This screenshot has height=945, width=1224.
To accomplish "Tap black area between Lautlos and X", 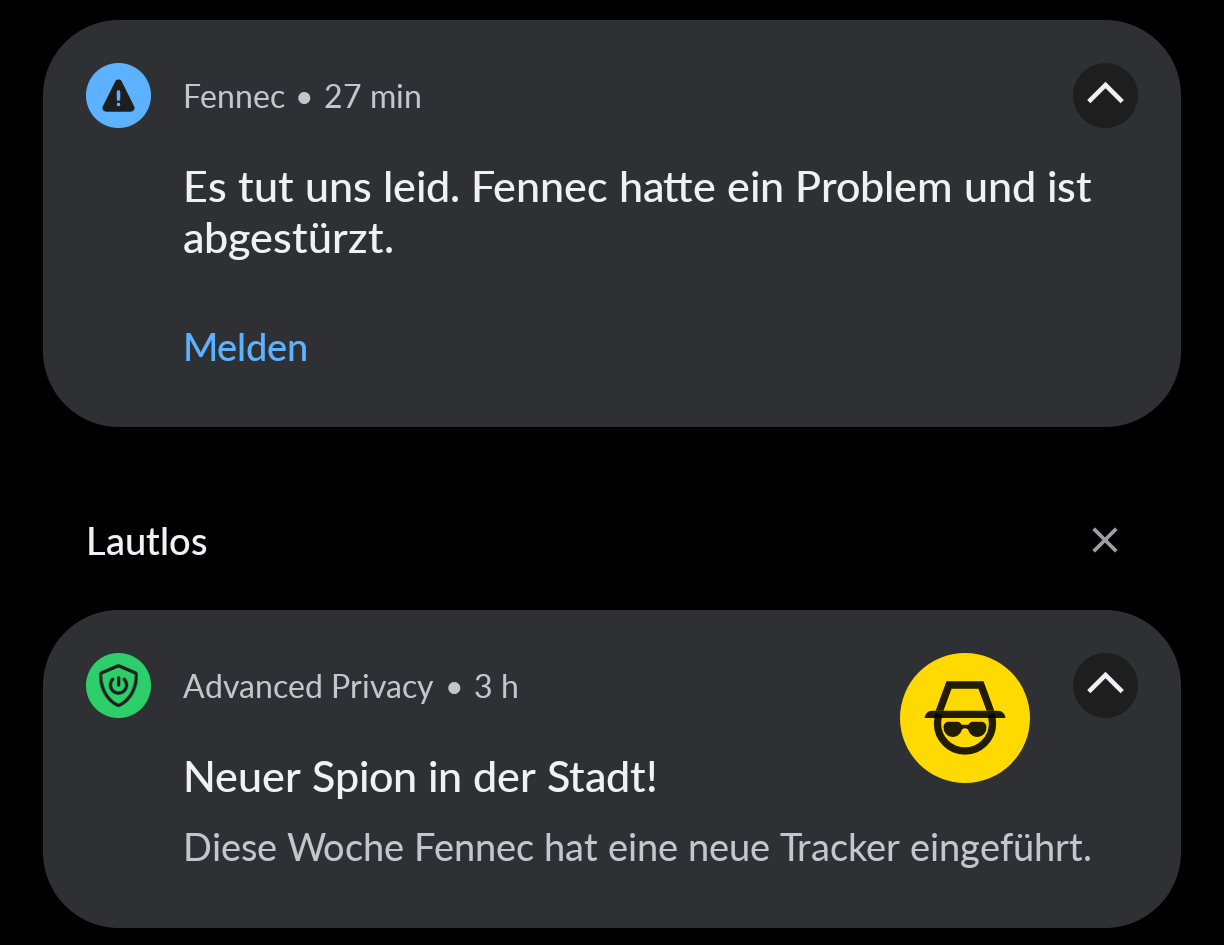I will [x=640, y=541].
